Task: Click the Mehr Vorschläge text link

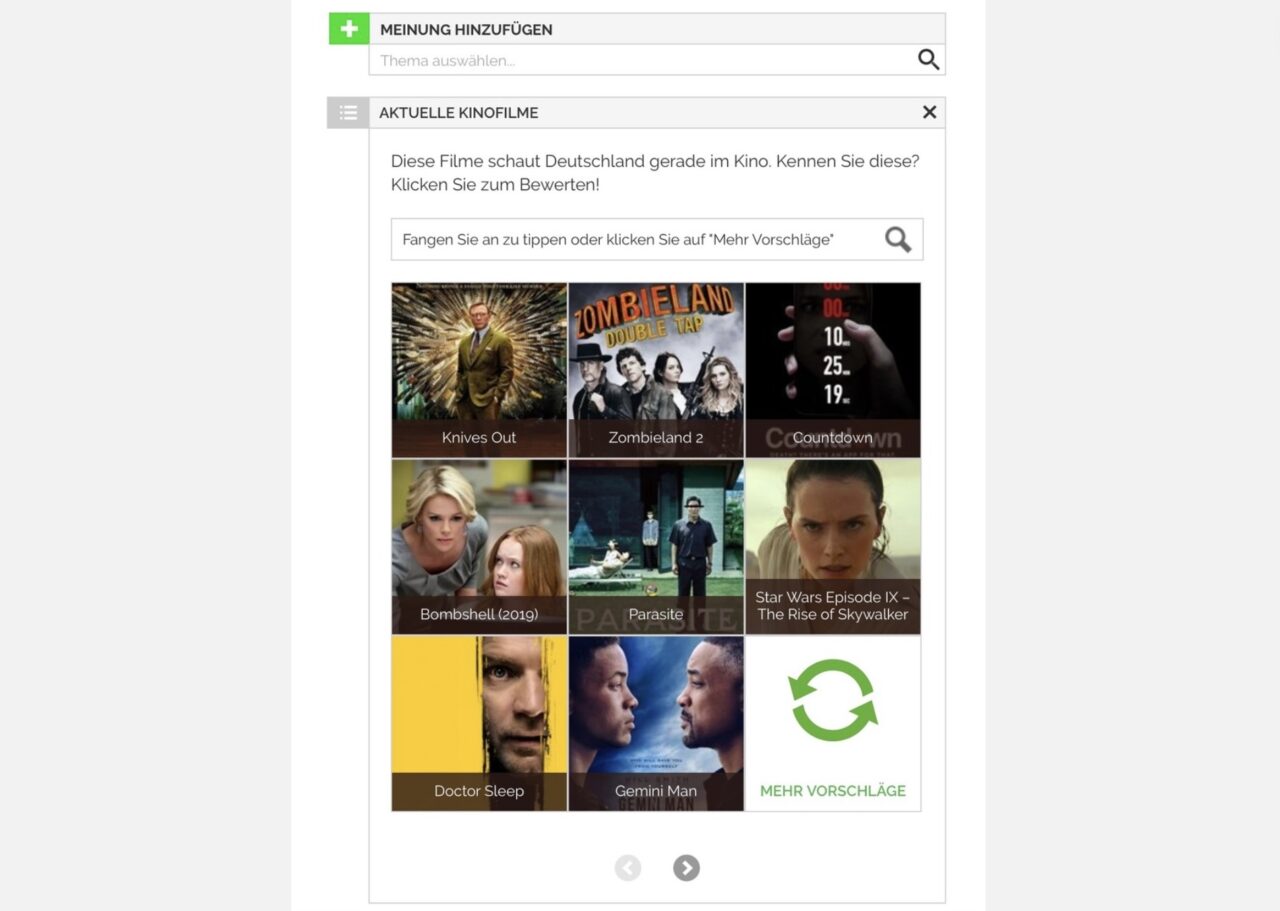Action: tap(832, 791)
